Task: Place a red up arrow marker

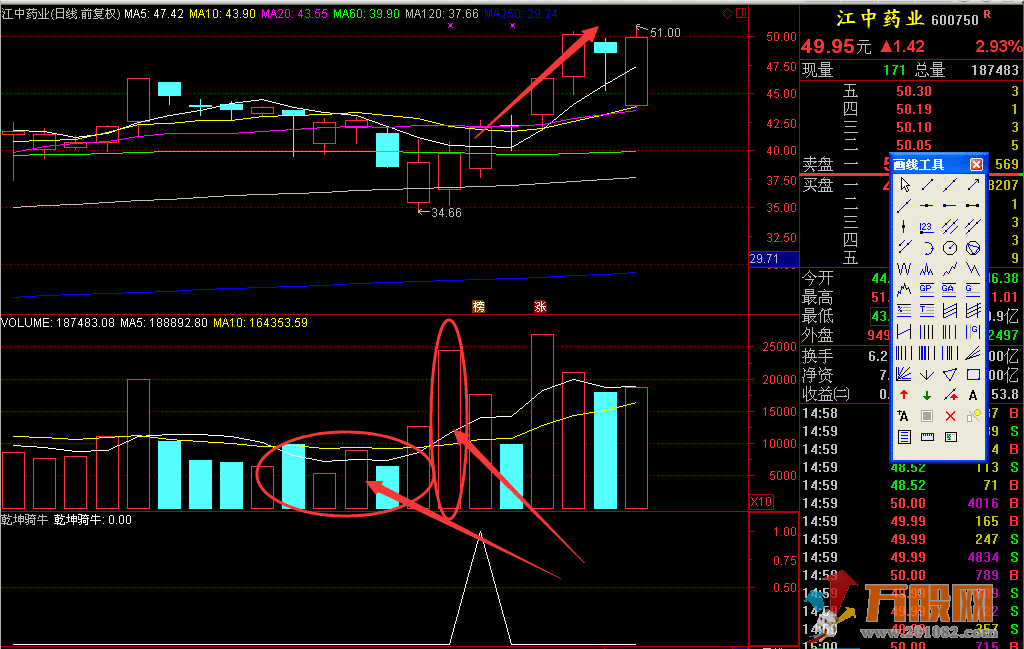Action: (904, 395)
